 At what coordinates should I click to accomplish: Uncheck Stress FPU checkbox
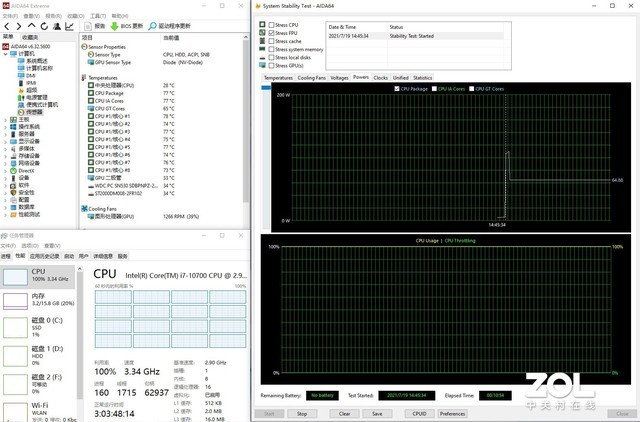coord(271,33)
